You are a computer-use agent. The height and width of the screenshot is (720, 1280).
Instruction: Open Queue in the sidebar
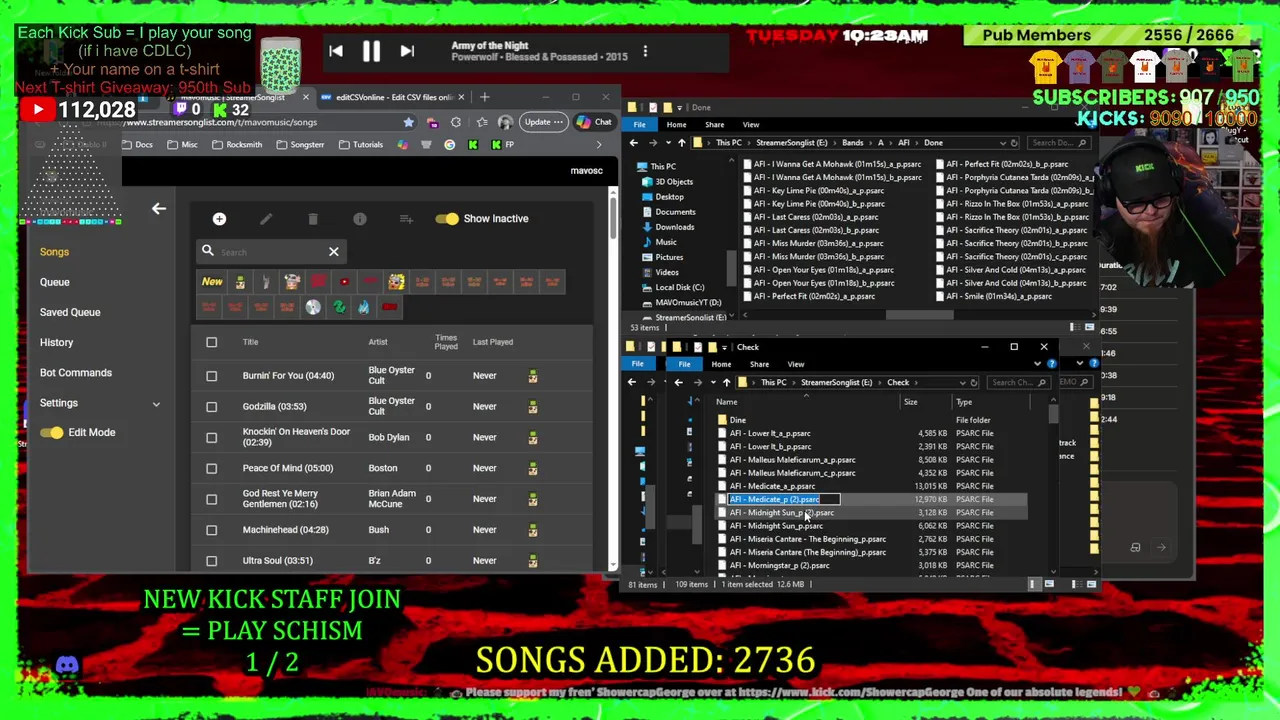tap(55, 282)
